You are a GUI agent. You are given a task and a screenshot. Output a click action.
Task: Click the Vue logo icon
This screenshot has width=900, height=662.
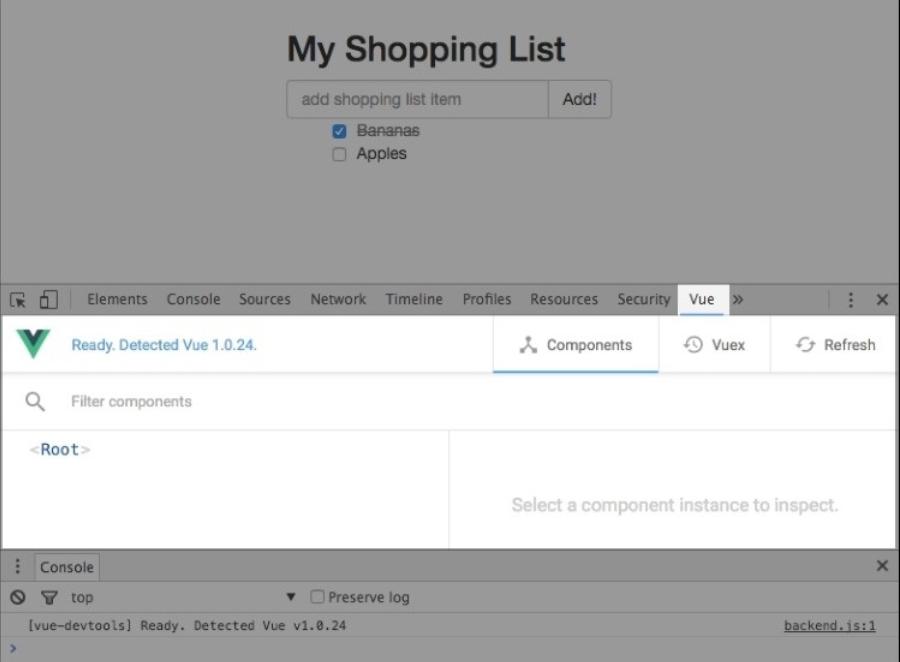(x=33, y=345)
